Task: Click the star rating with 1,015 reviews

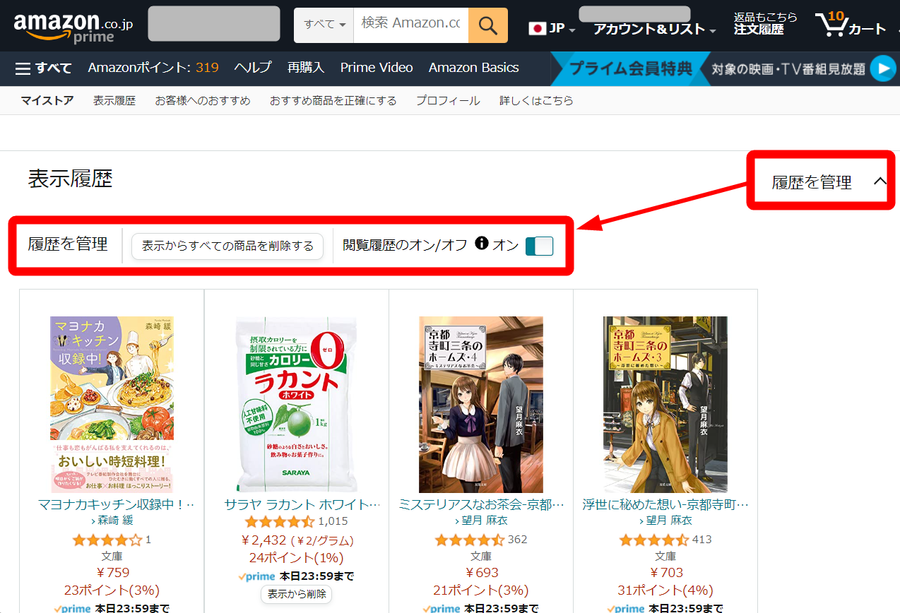Action: [x=280, y=522]
